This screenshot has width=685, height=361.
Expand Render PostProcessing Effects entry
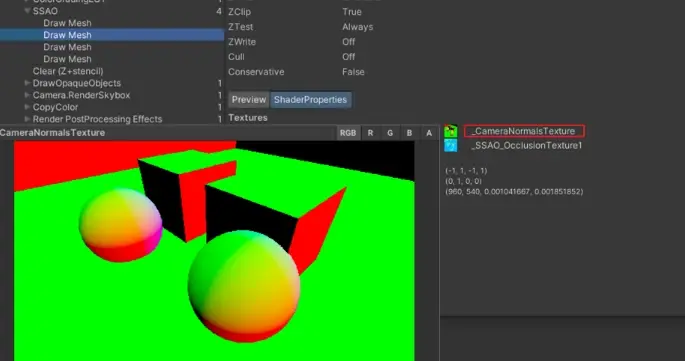27,119
